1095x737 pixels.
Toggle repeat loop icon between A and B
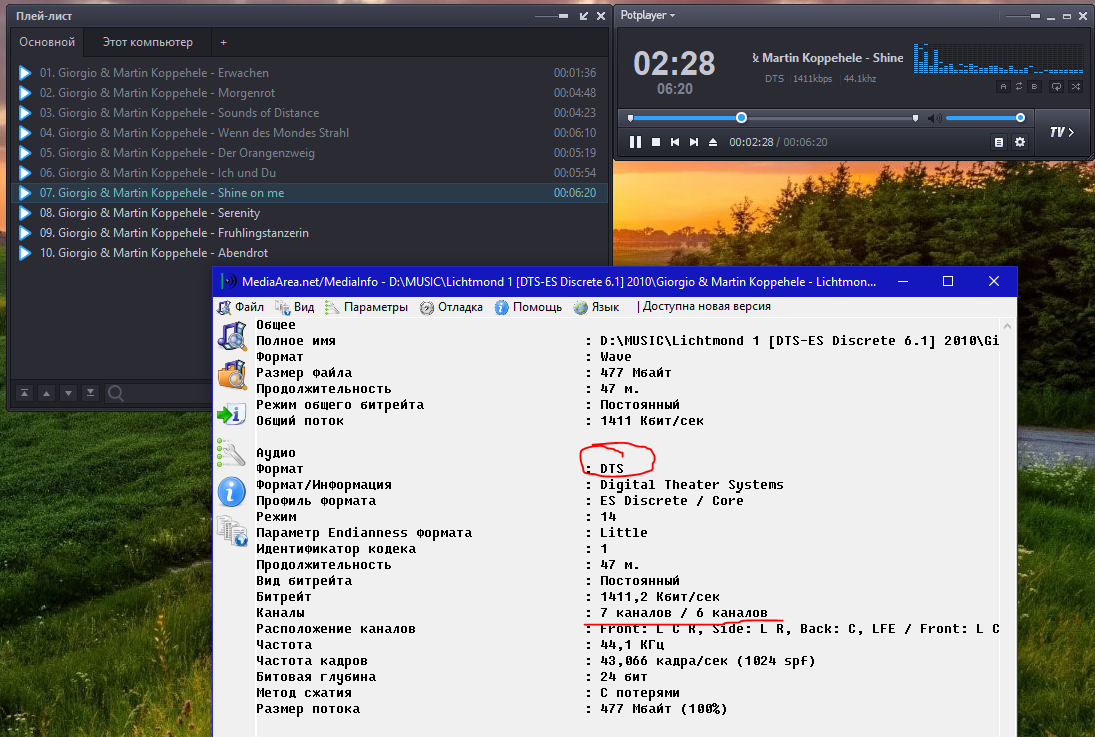(x=1019, y=87)
